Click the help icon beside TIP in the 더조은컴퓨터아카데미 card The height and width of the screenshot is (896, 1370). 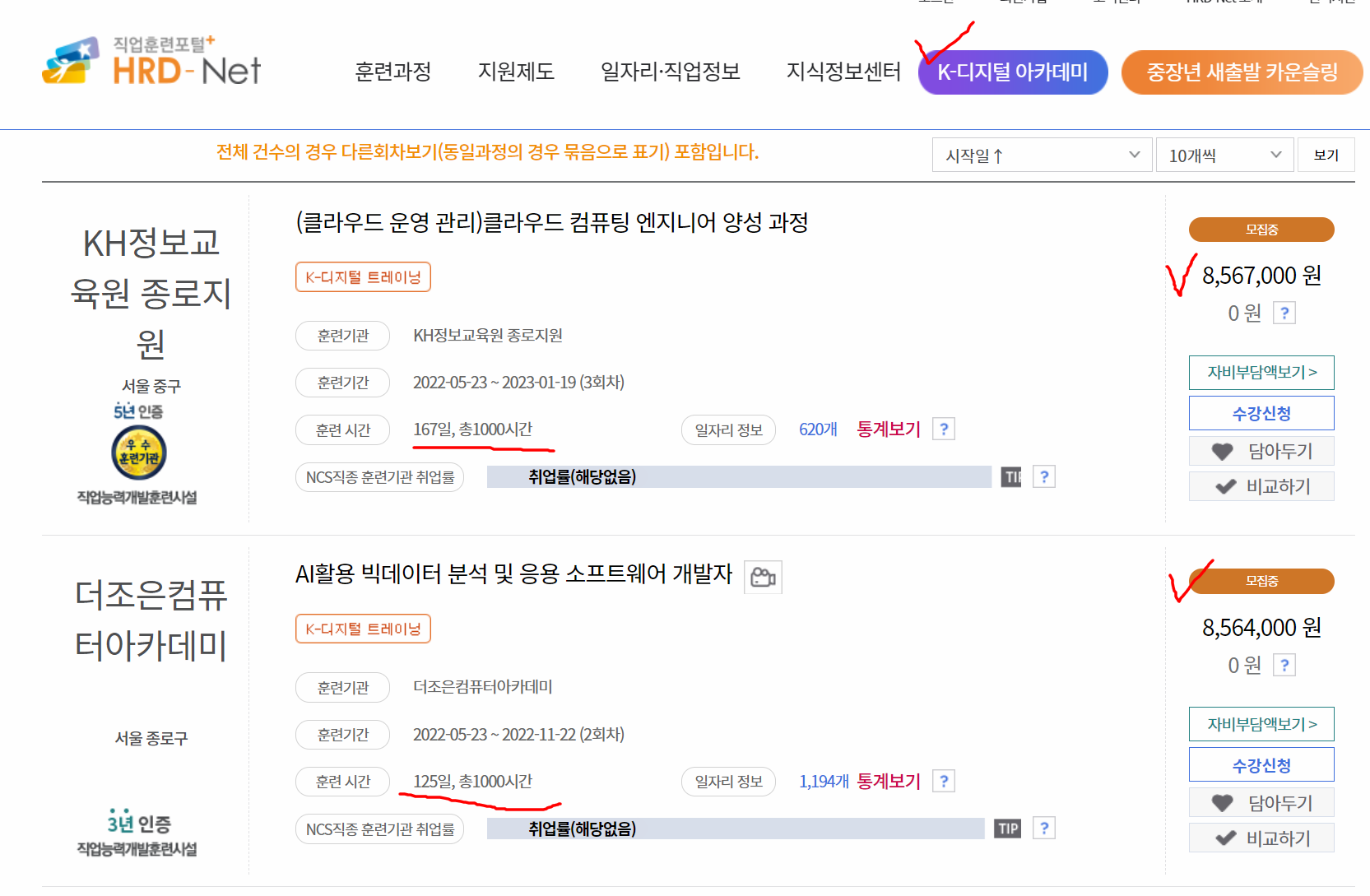pyautogui.click(x=1044, y=829)
